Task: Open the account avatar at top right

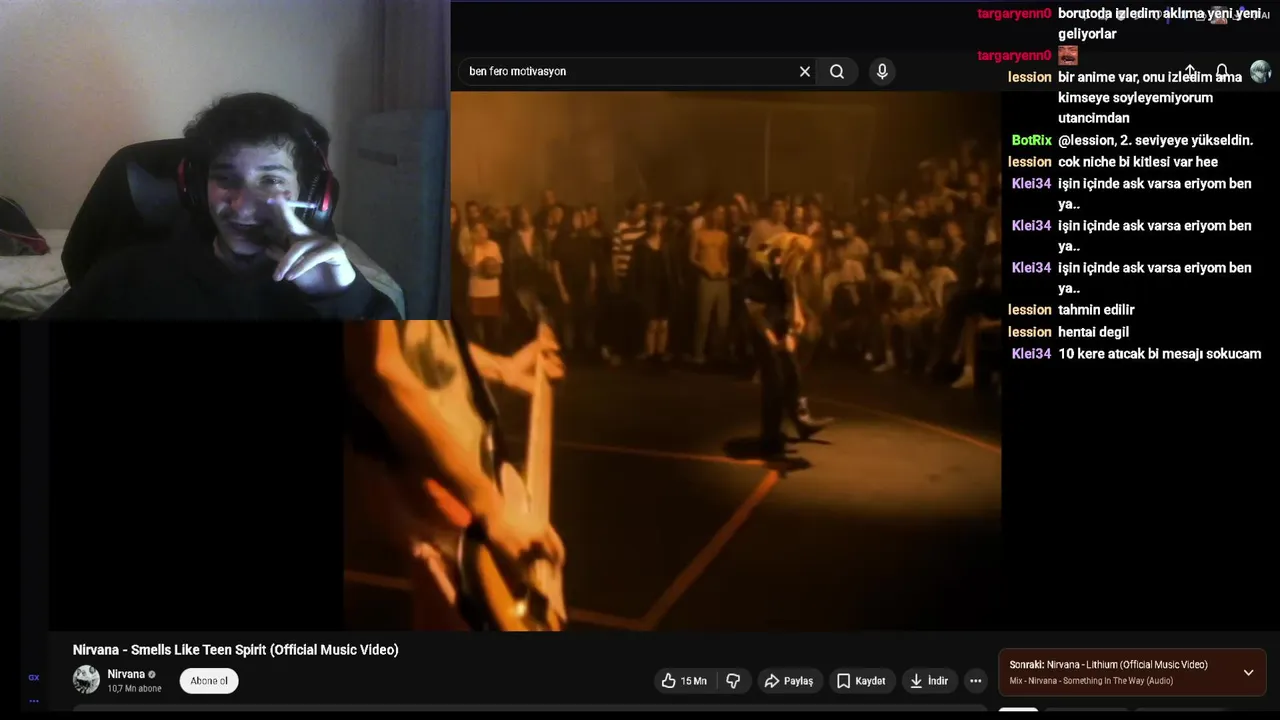Action: tap(1260, 71)
